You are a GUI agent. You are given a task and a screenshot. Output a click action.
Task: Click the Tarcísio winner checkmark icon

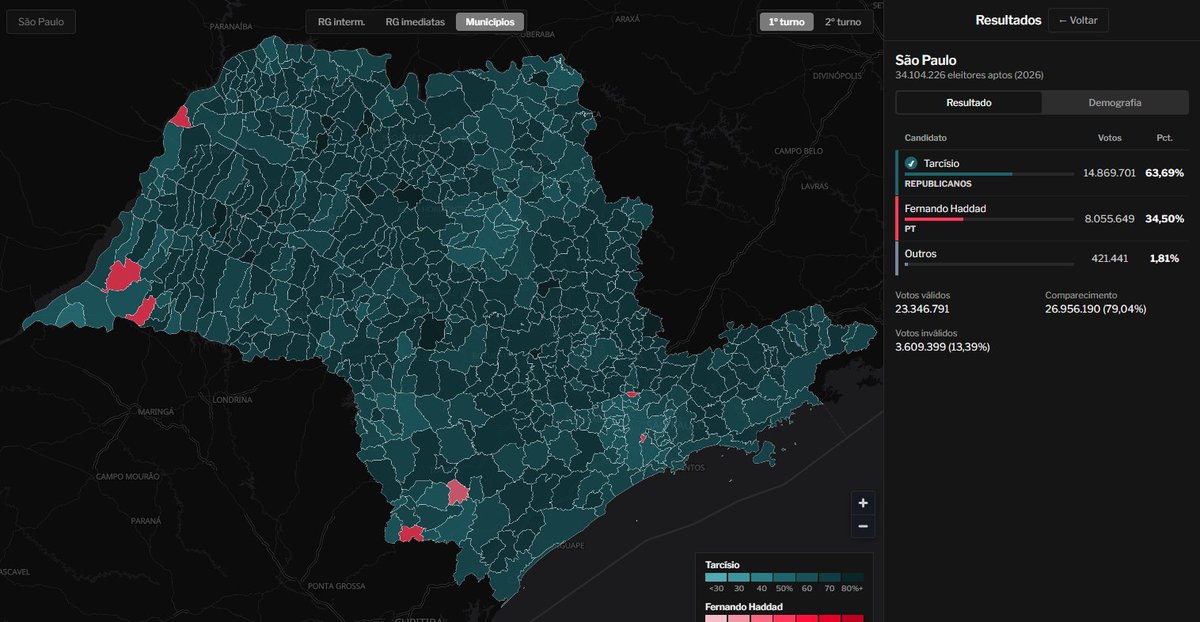tap(911, 163)
